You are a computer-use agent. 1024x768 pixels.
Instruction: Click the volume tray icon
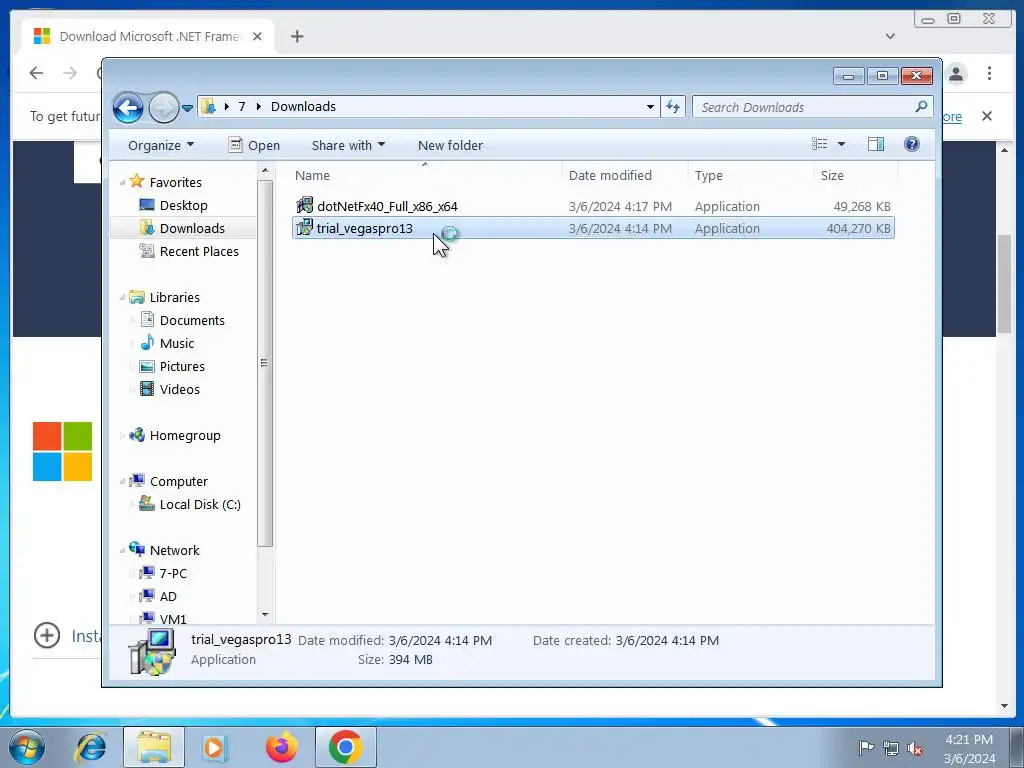915,748
